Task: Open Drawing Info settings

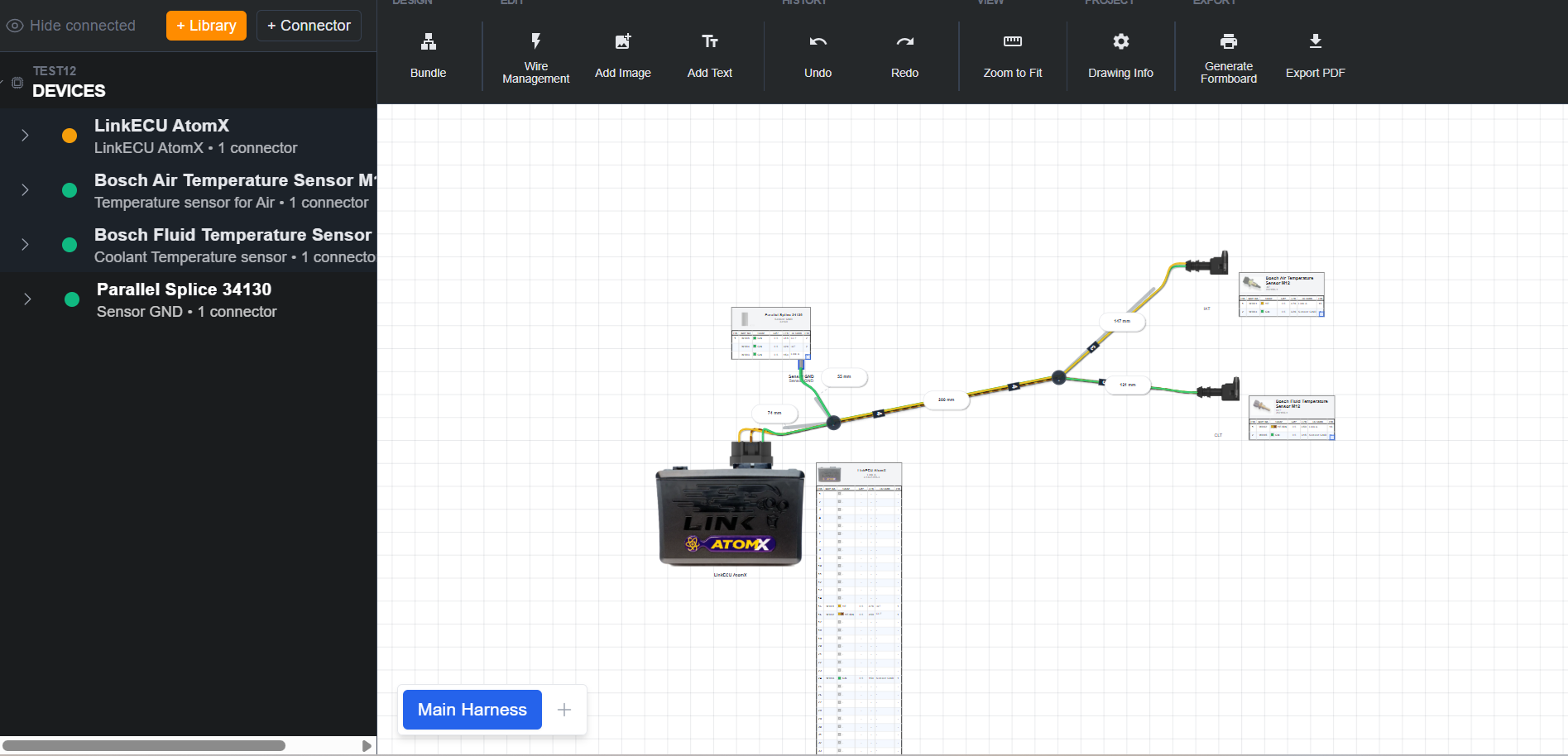Action: tap(1120, 55)
